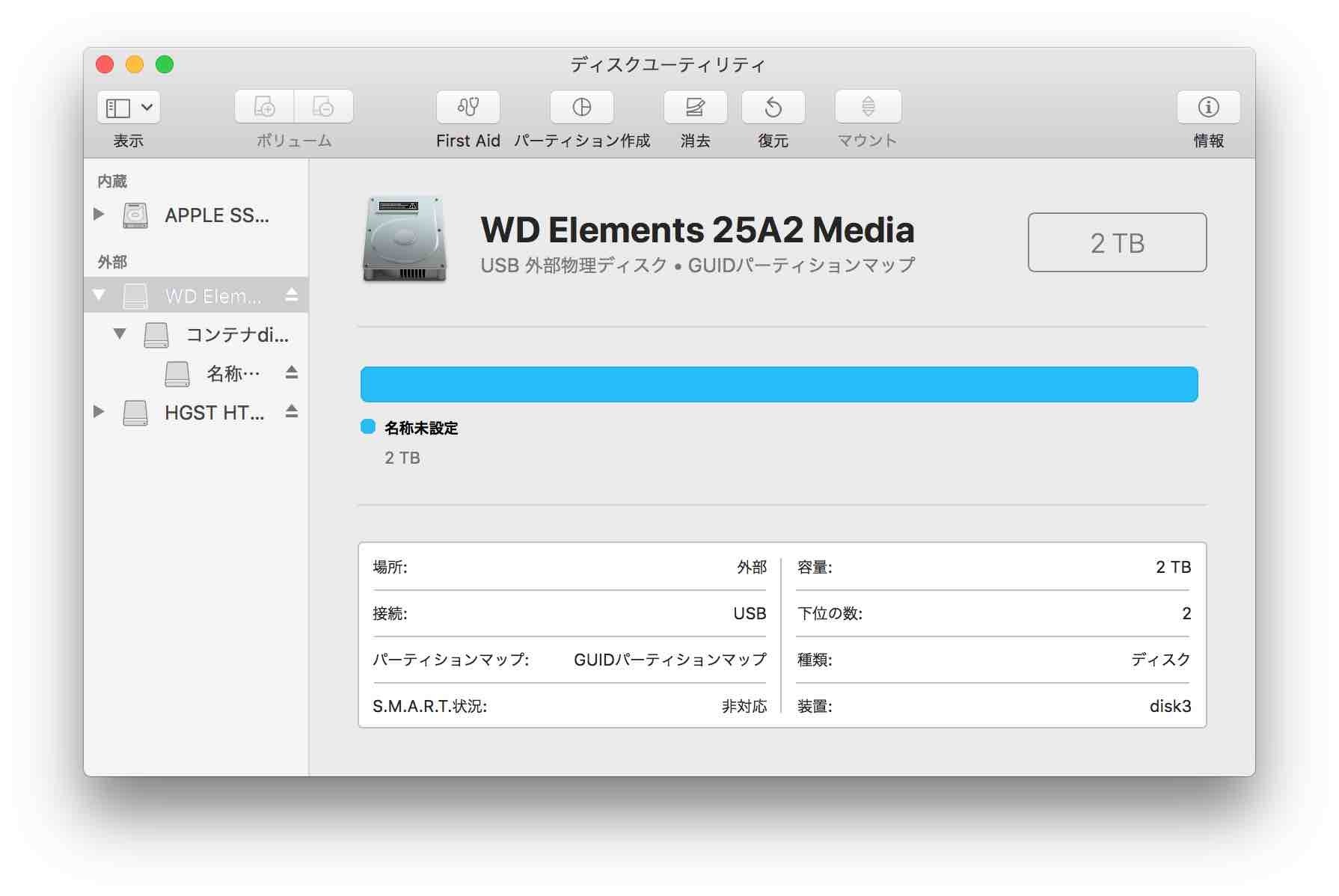Click the コンテナdi... drive icon
1339x896 pixels.
(156, 334)
